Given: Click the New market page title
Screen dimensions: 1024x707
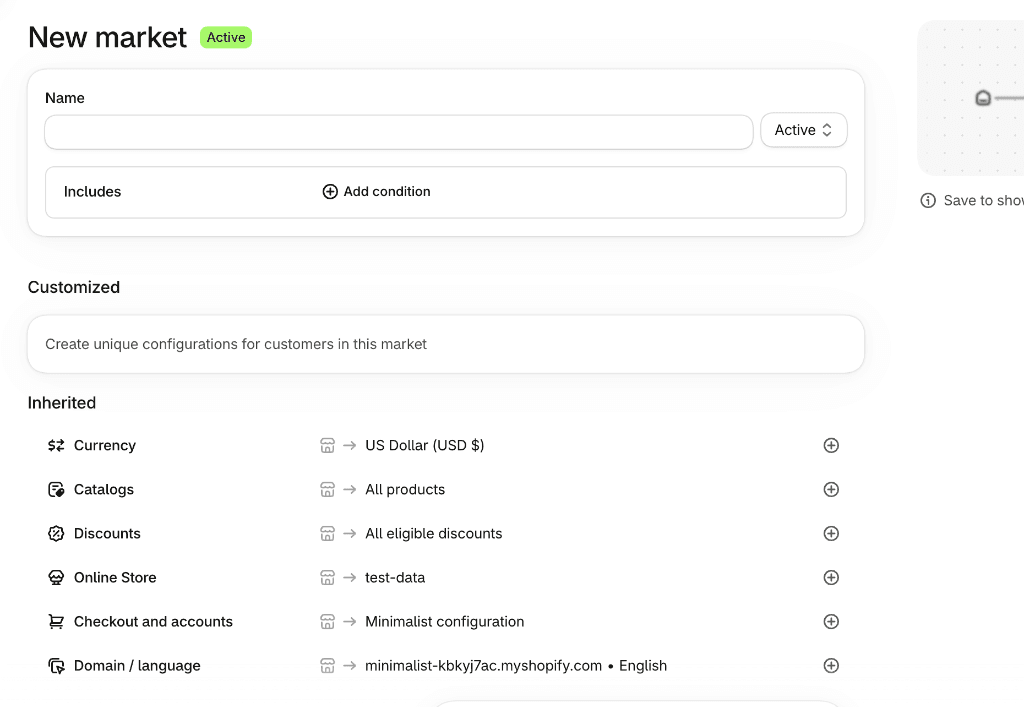Looking at the screenshot, I should tap(108, 37).
